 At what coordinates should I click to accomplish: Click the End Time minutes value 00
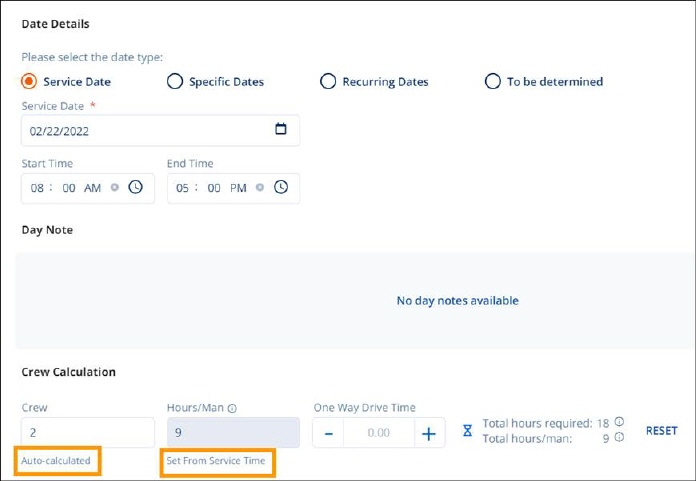click(x=214, y=188)
